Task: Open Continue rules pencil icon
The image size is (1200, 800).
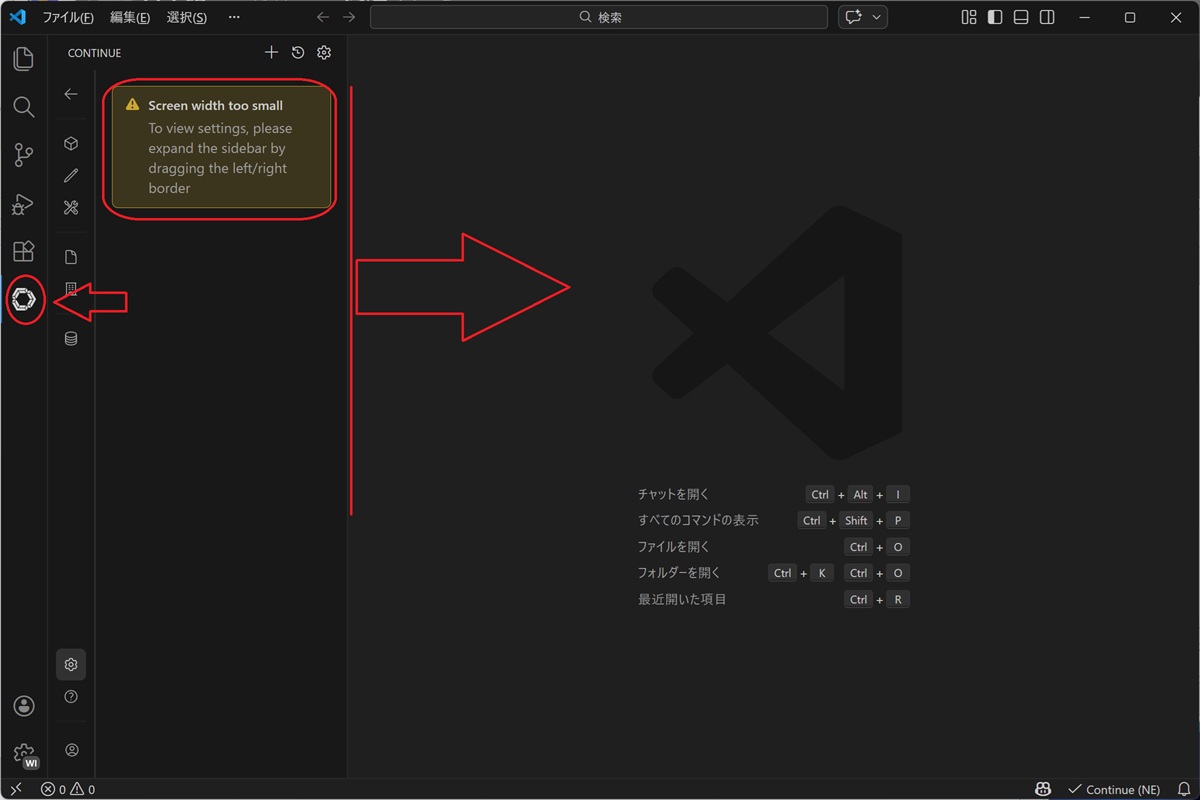Action: point(71,176)
